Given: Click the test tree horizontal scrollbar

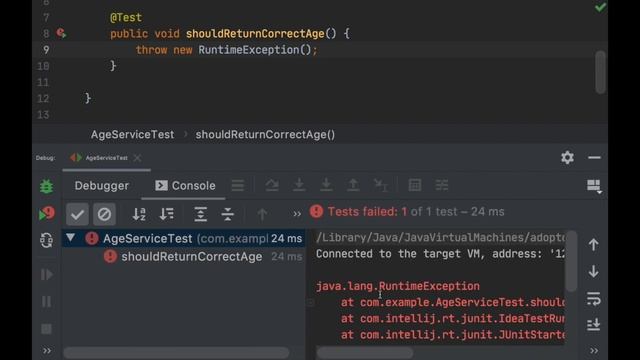Looking at the screenshot, I should click(x=176, y=352).
